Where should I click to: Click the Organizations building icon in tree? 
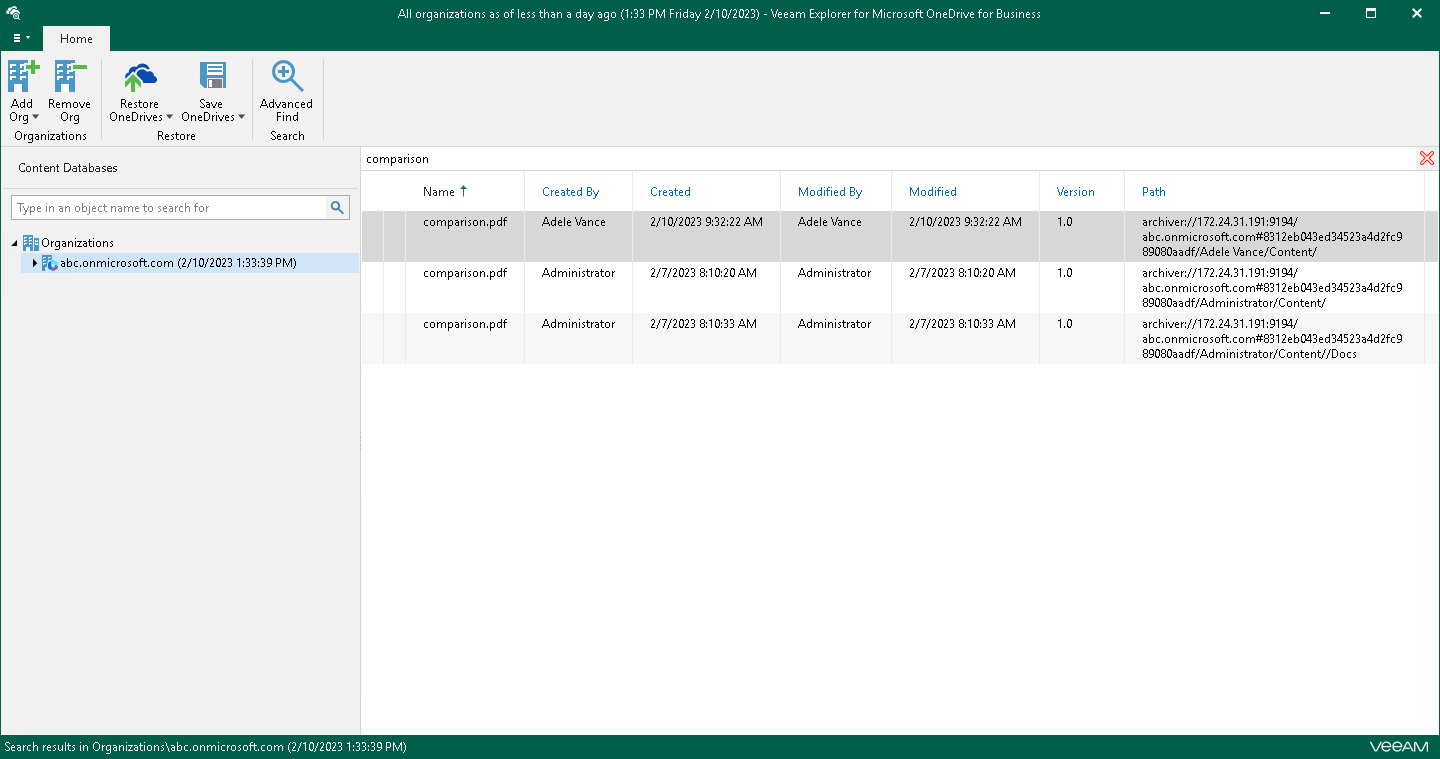coord(31,243)
